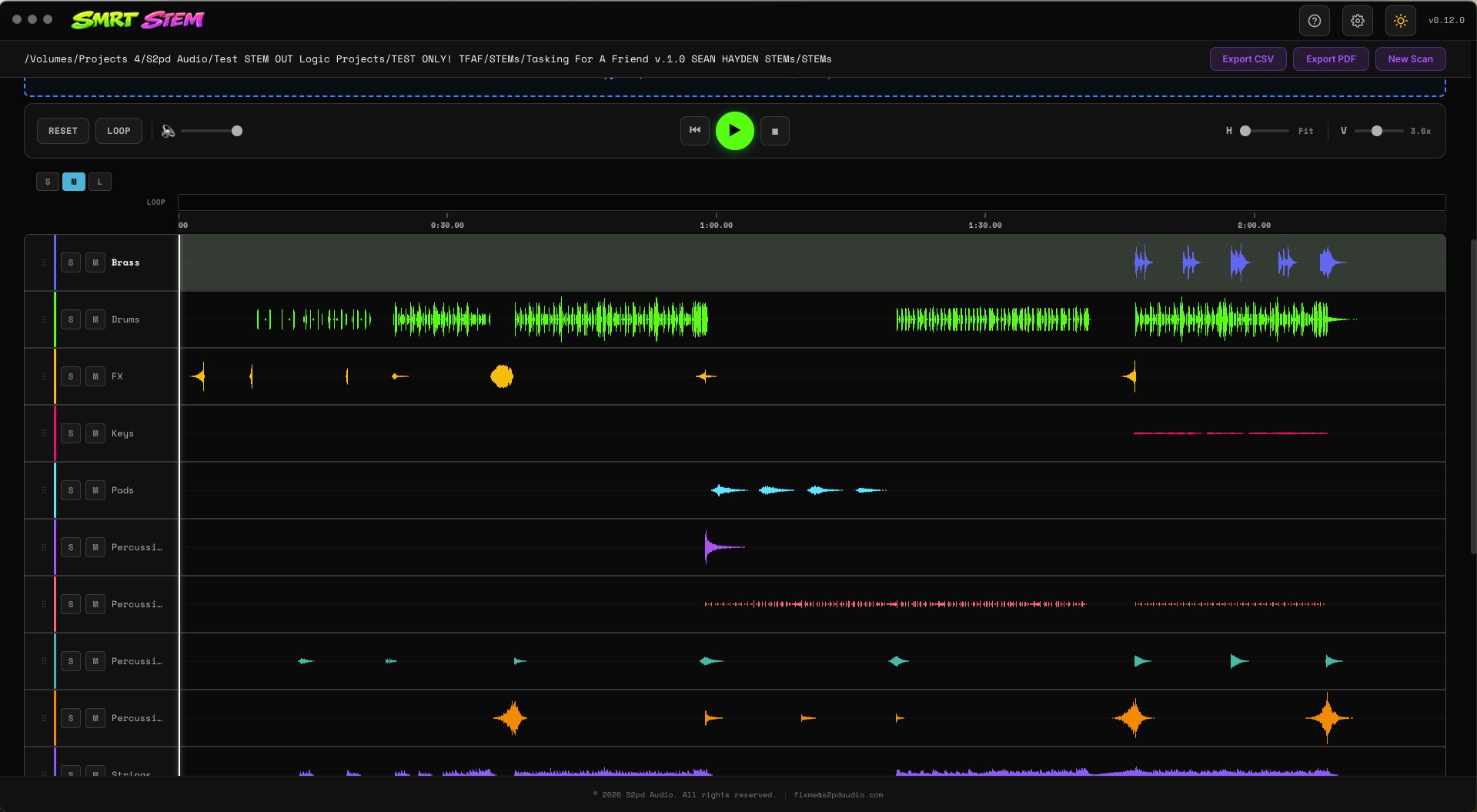The image size is (1477, 812).
Task: Switch track height to S size
Action: [47, 182]
